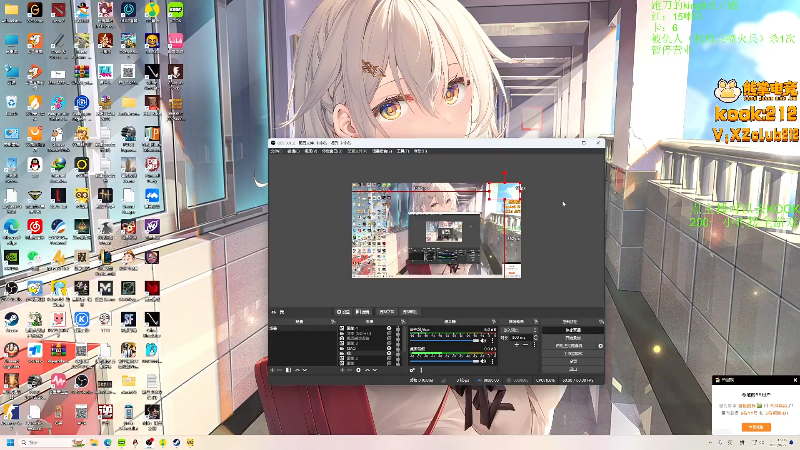800x450 pixels.
Task: Click orange button in bottom-right popup
Action: pyautogui.click(x=756, y=427)
